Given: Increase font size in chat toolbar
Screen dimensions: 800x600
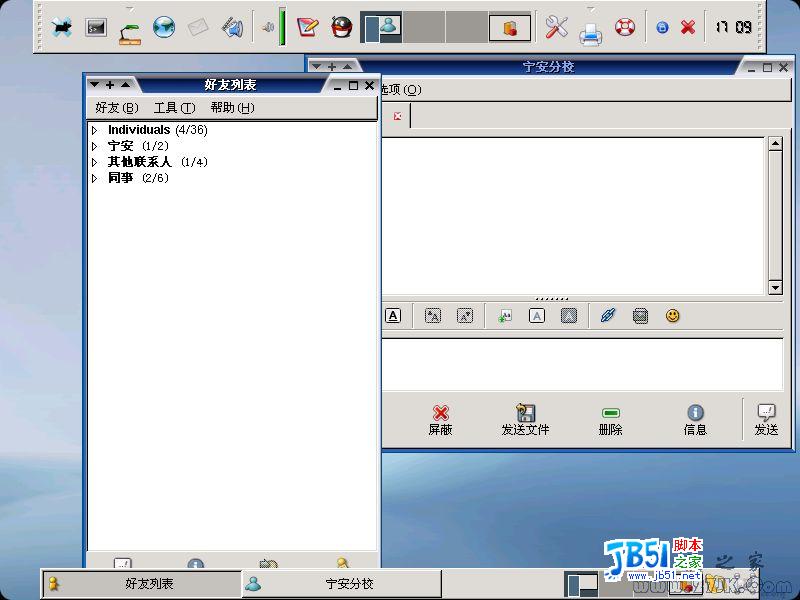Looking at the screenshot, I should point(433,316).
